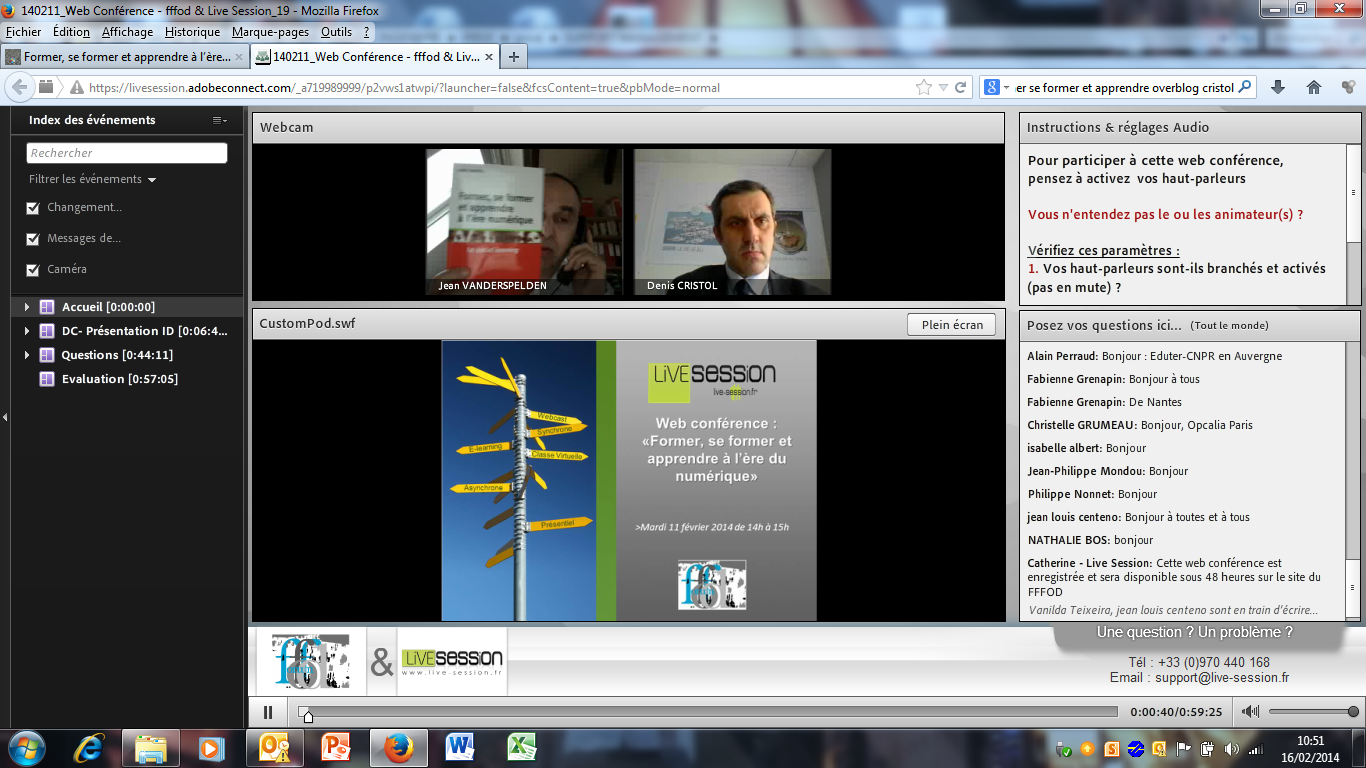Image resolution: width=1366 pixels, height=768 pixels.
Task: Open the Fichier menu
Action: pyautogui.click(x=24, y=32)
